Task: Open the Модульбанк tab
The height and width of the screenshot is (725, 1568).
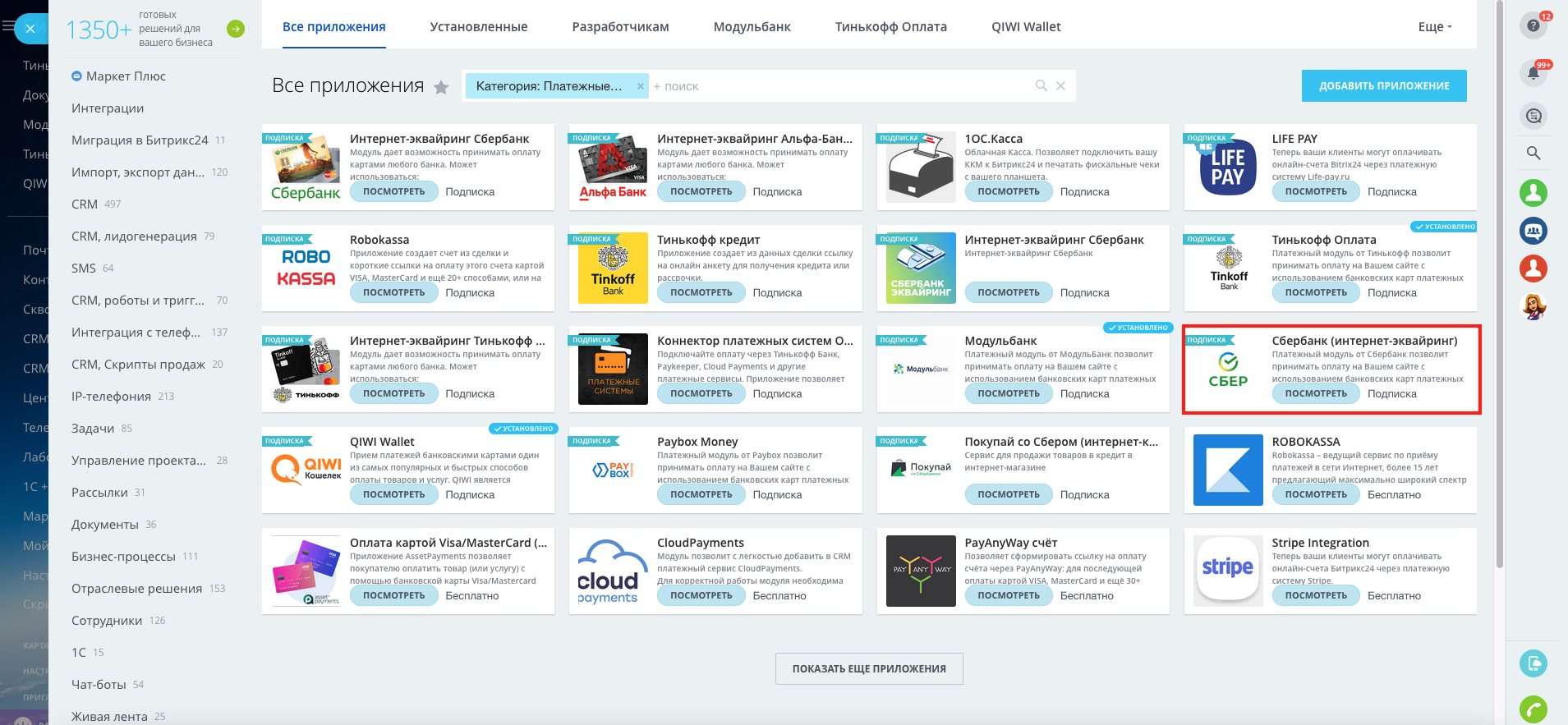Action: point(752,27)
